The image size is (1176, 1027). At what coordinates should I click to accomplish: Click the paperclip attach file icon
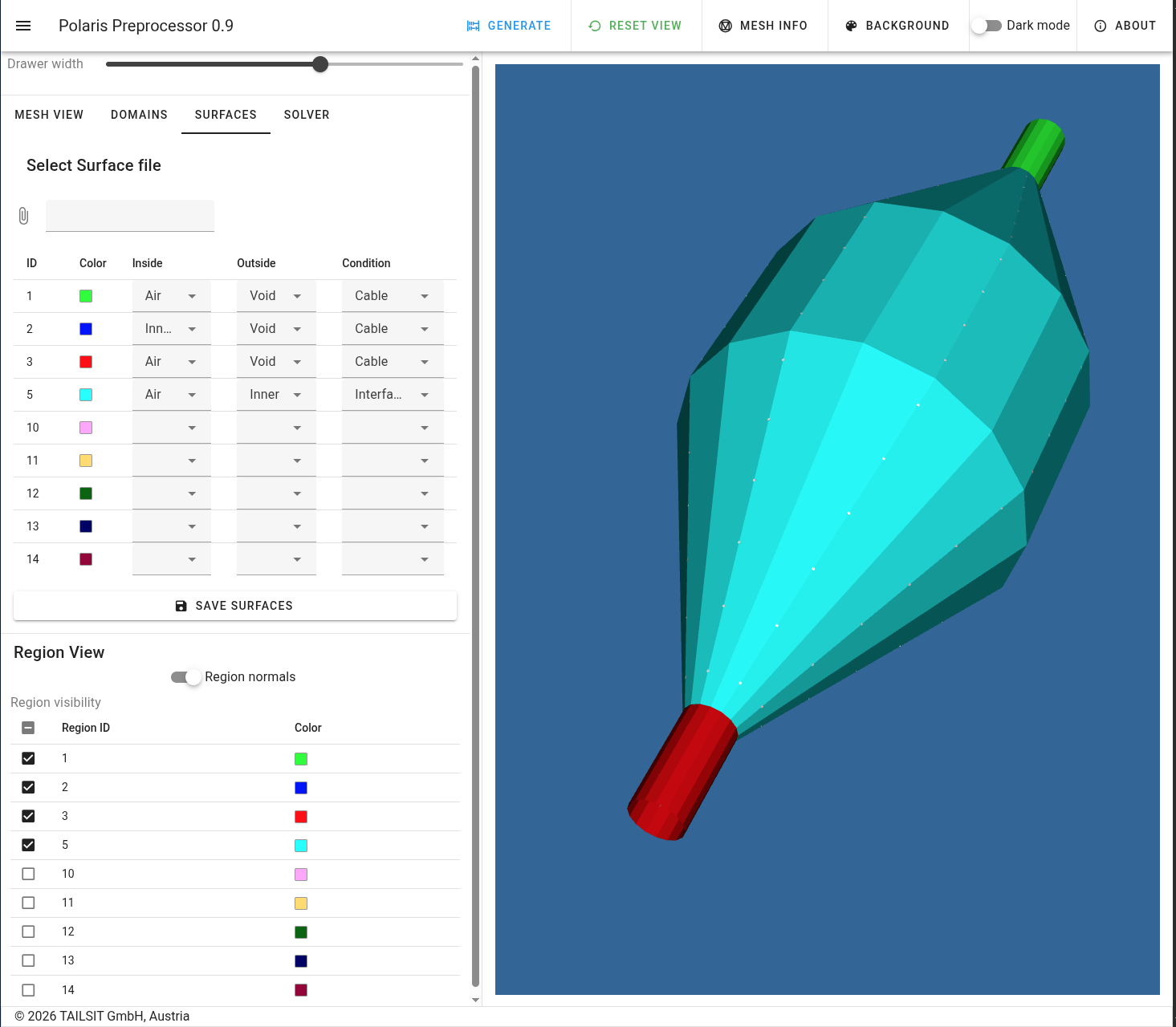(23, 216)
